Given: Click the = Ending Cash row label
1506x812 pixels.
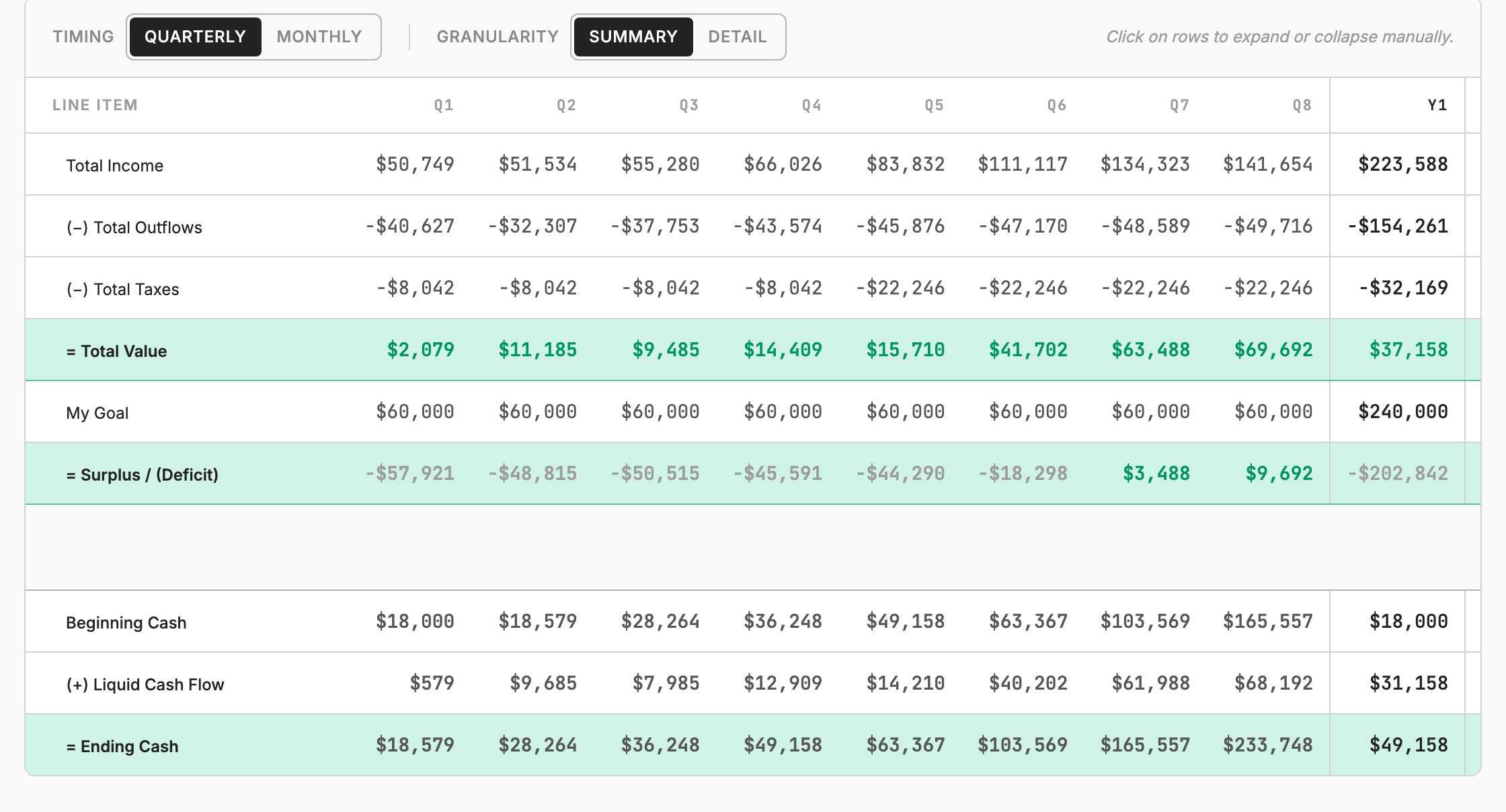Looking at the screenshot, I should (x=122, y=746).
